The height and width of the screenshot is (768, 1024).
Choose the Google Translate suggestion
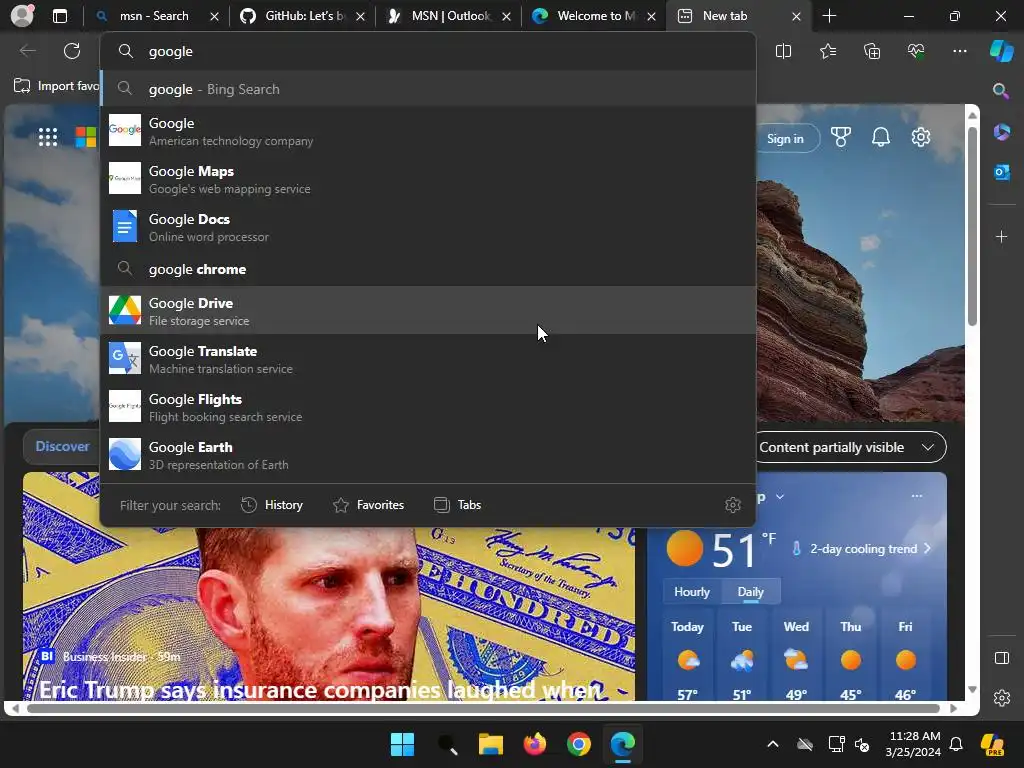428,359
